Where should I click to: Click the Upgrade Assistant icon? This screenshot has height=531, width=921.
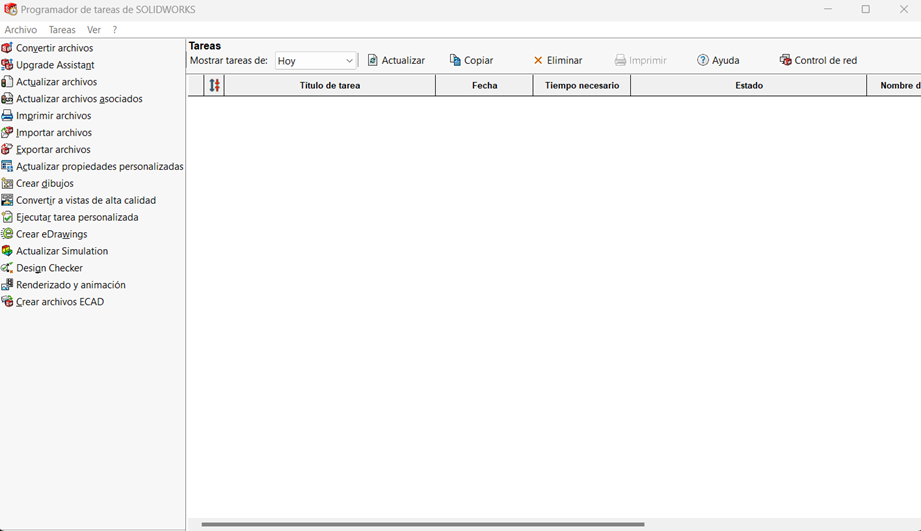(7, 65)
